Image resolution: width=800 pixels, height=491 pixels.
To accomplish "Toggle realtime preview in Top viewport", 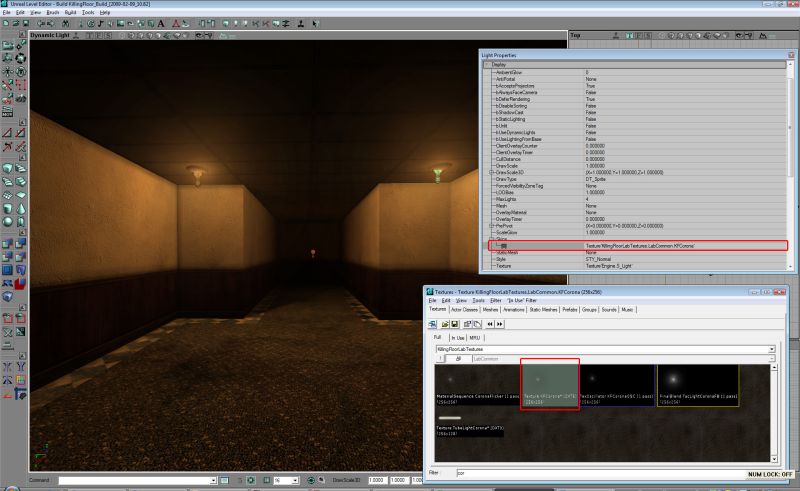I will point(616,35).
